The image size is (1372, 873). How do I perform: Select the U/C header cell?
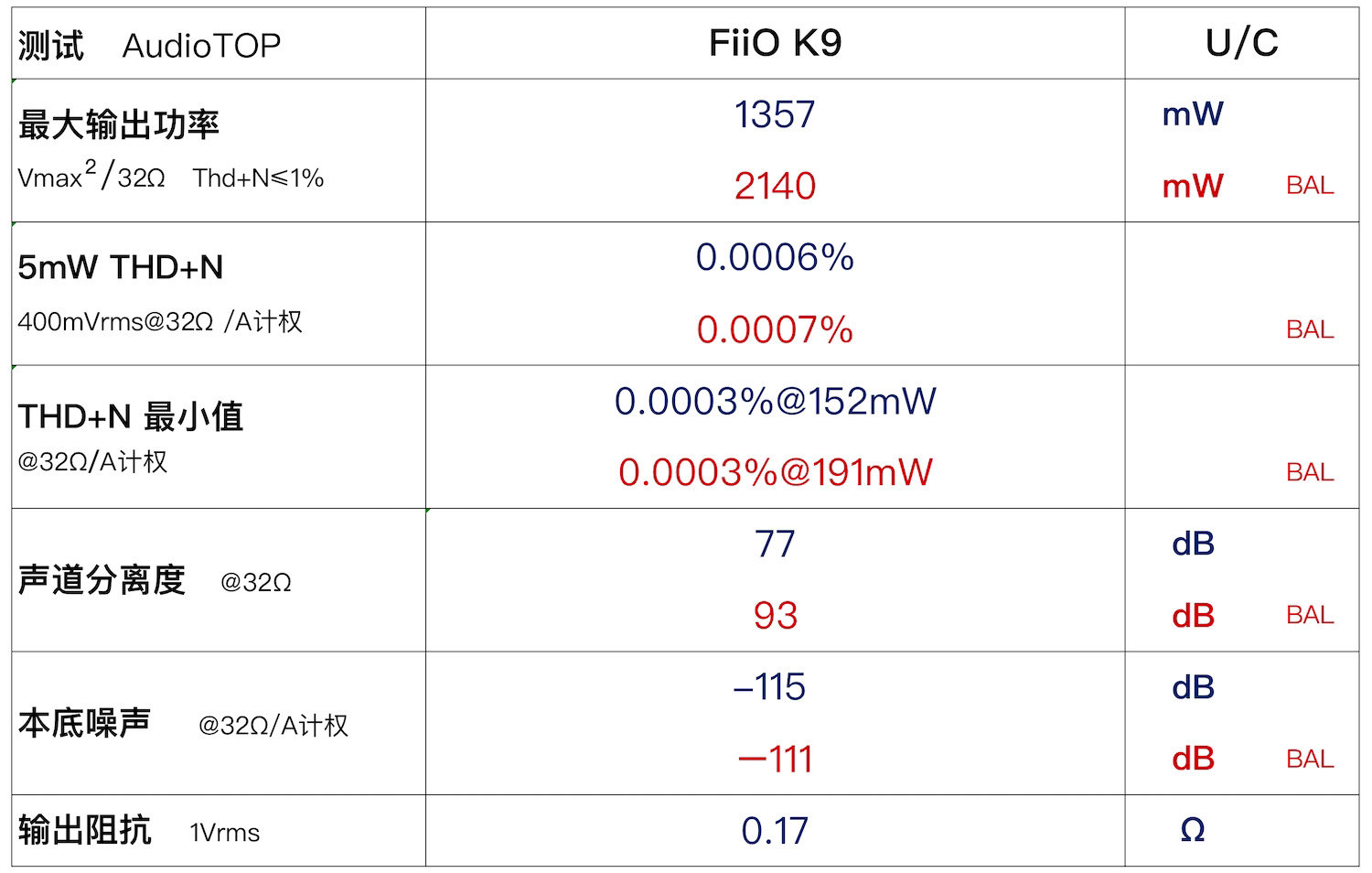[x=1241, y=43]
